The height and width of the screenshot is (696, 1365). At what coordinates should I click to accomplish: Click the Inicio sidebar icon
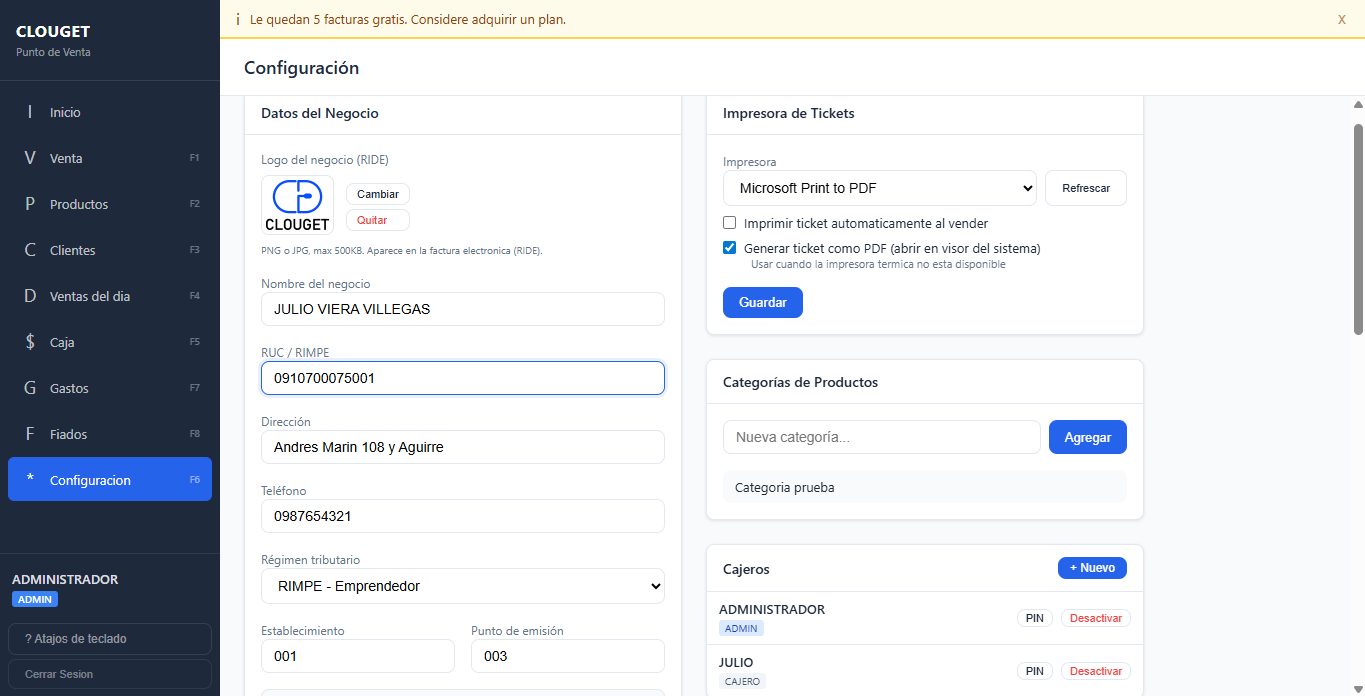click(30, 112)
